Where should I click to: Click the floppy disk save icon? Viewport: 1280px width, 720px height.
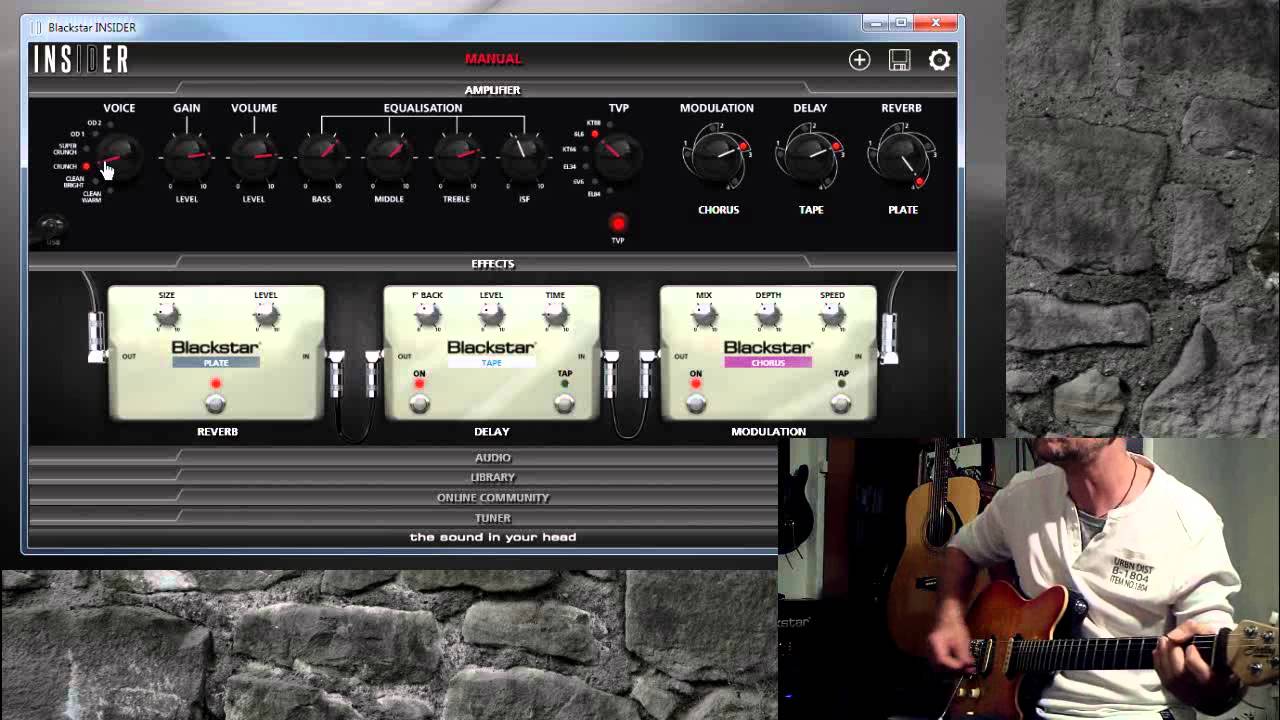point(899,60)
